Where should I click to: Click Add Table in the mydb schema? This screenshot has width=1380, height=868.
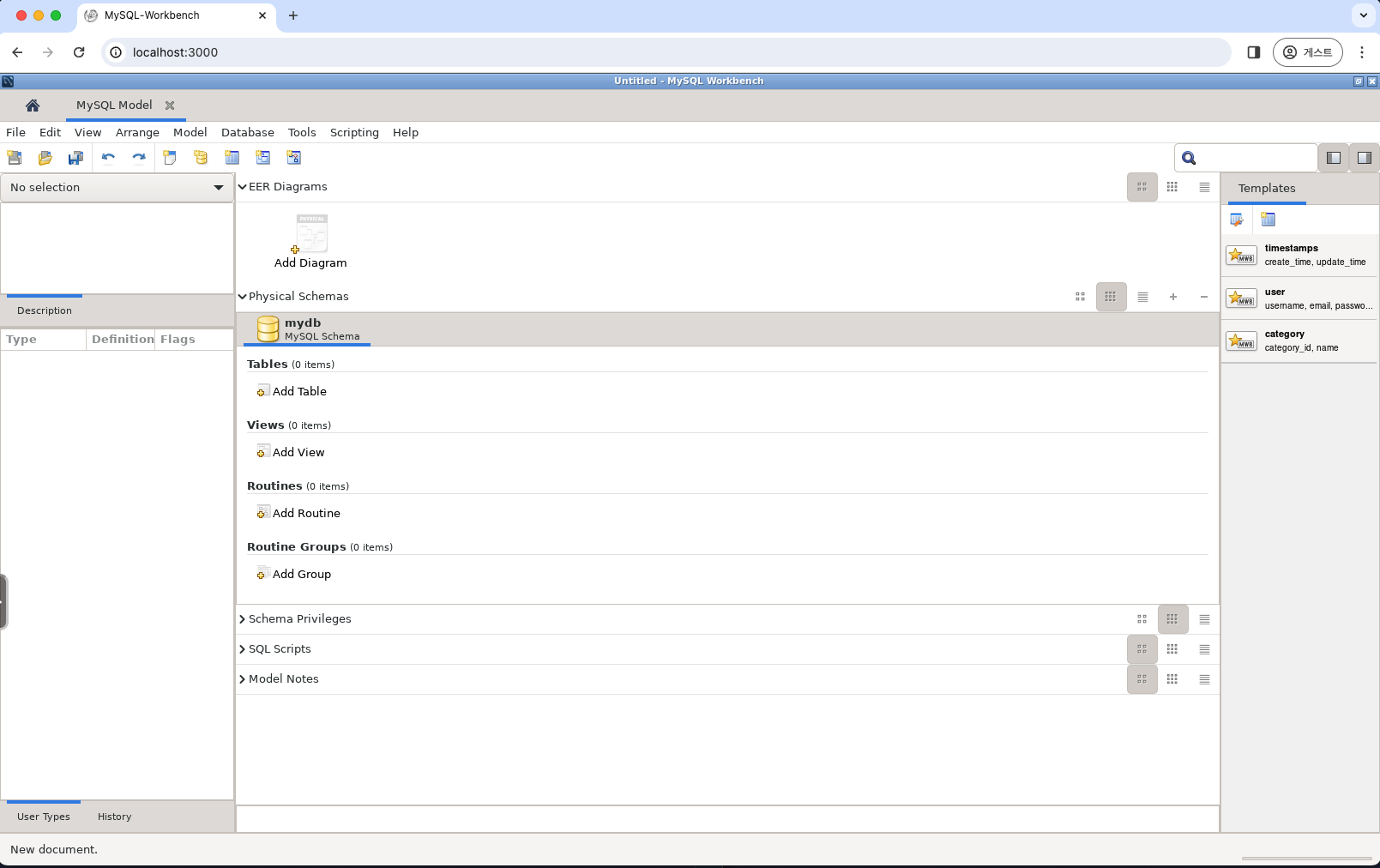[298, 392]
